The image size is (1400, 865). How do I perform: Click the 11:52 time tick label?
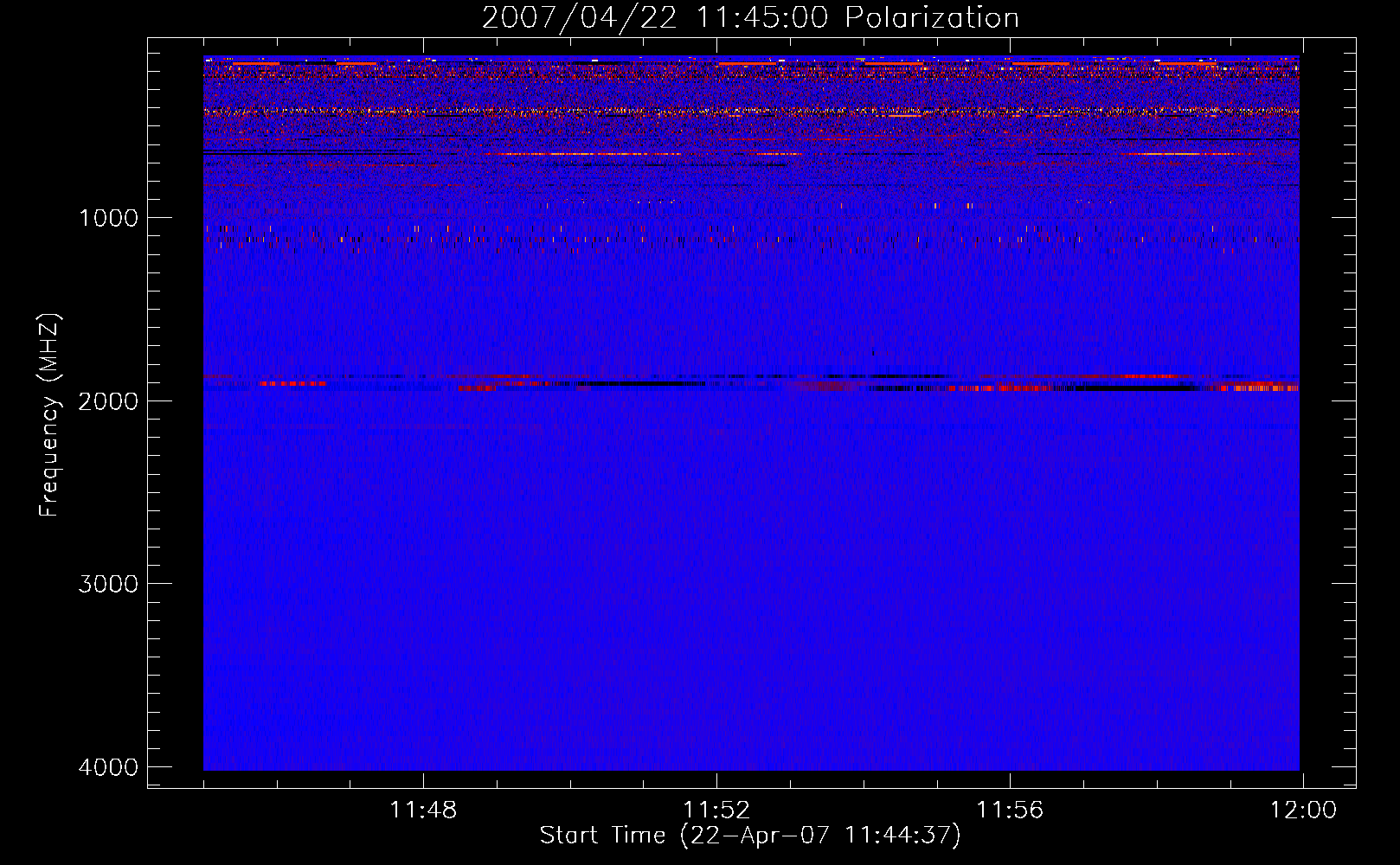(x=716, y=811)
